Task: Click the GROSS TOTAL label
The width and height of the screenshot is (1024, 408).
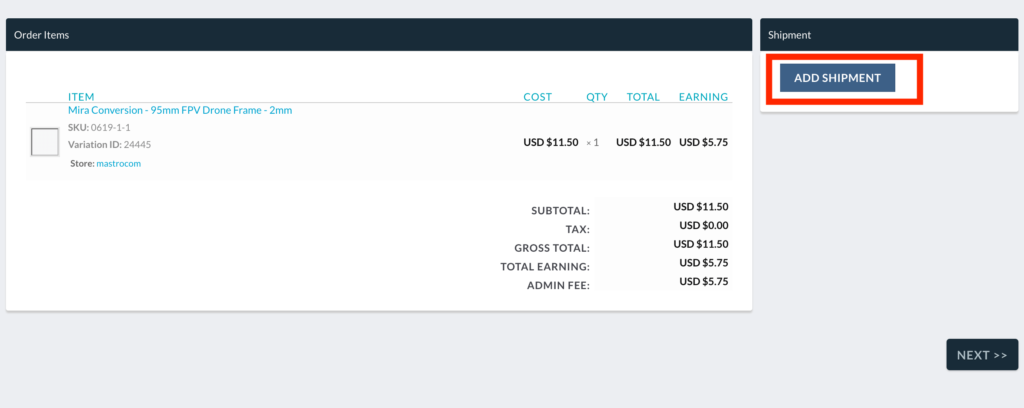Action: 552,247
